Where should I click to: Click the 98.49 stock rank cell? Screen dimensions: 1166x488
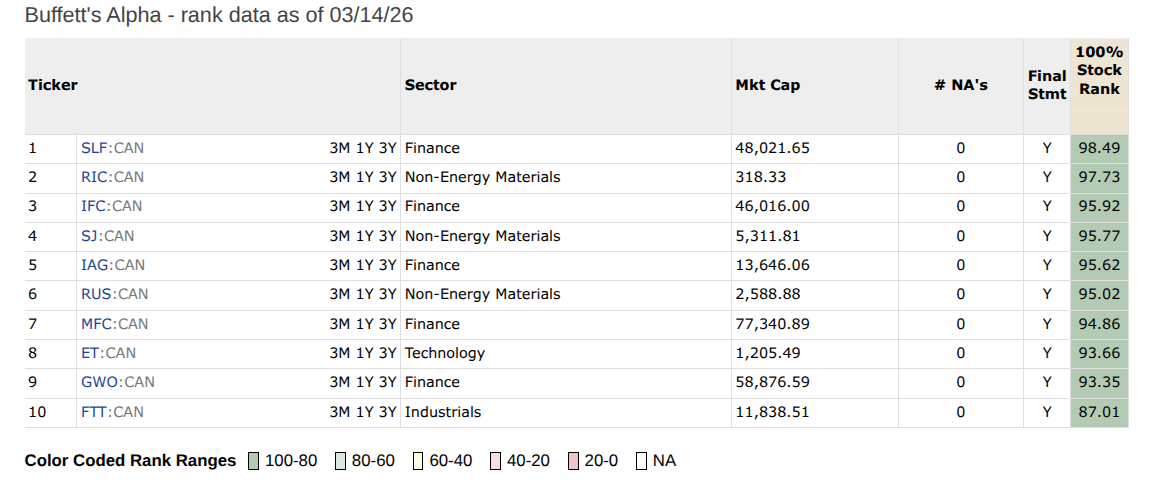click(1099, 148)
